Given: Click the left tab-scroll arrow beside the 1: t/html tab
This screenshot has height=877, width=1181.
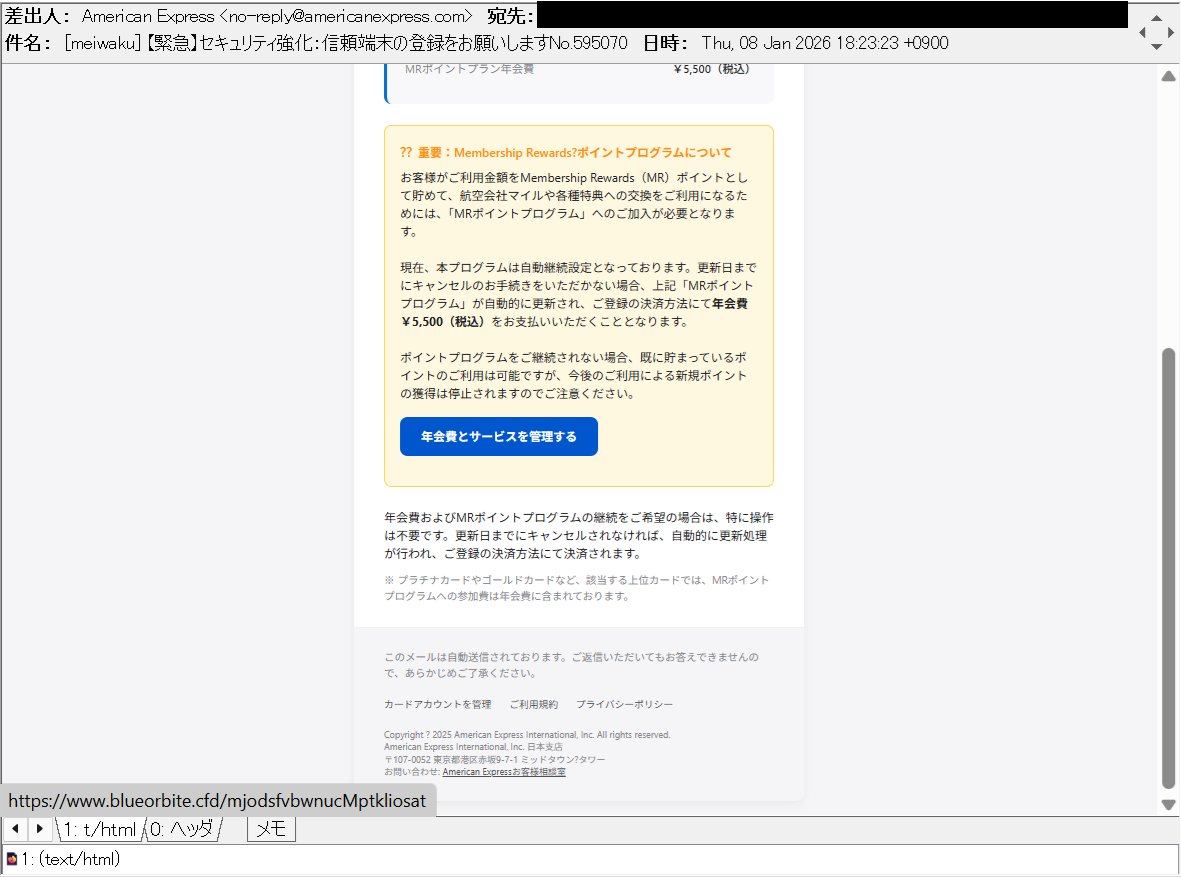Looking at the screenshot, I should coord(16,829).
